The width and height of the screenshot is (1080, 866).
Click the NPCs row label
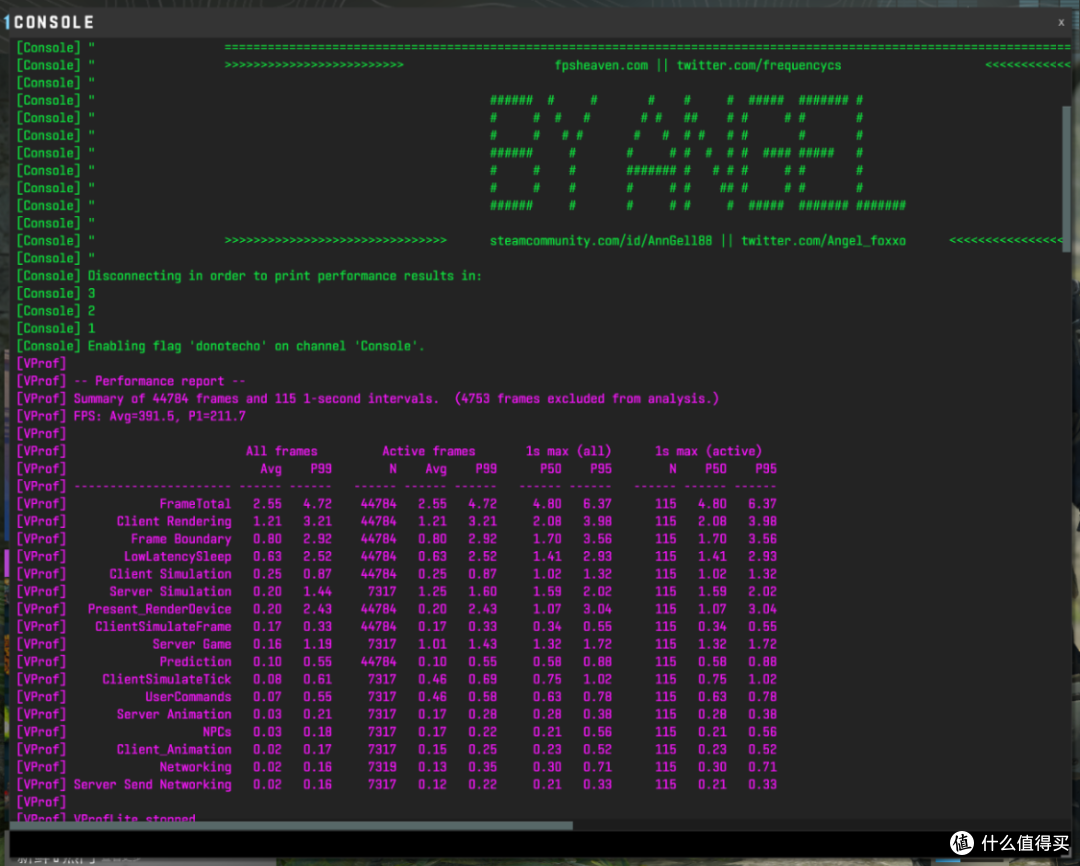pos(216,732)
